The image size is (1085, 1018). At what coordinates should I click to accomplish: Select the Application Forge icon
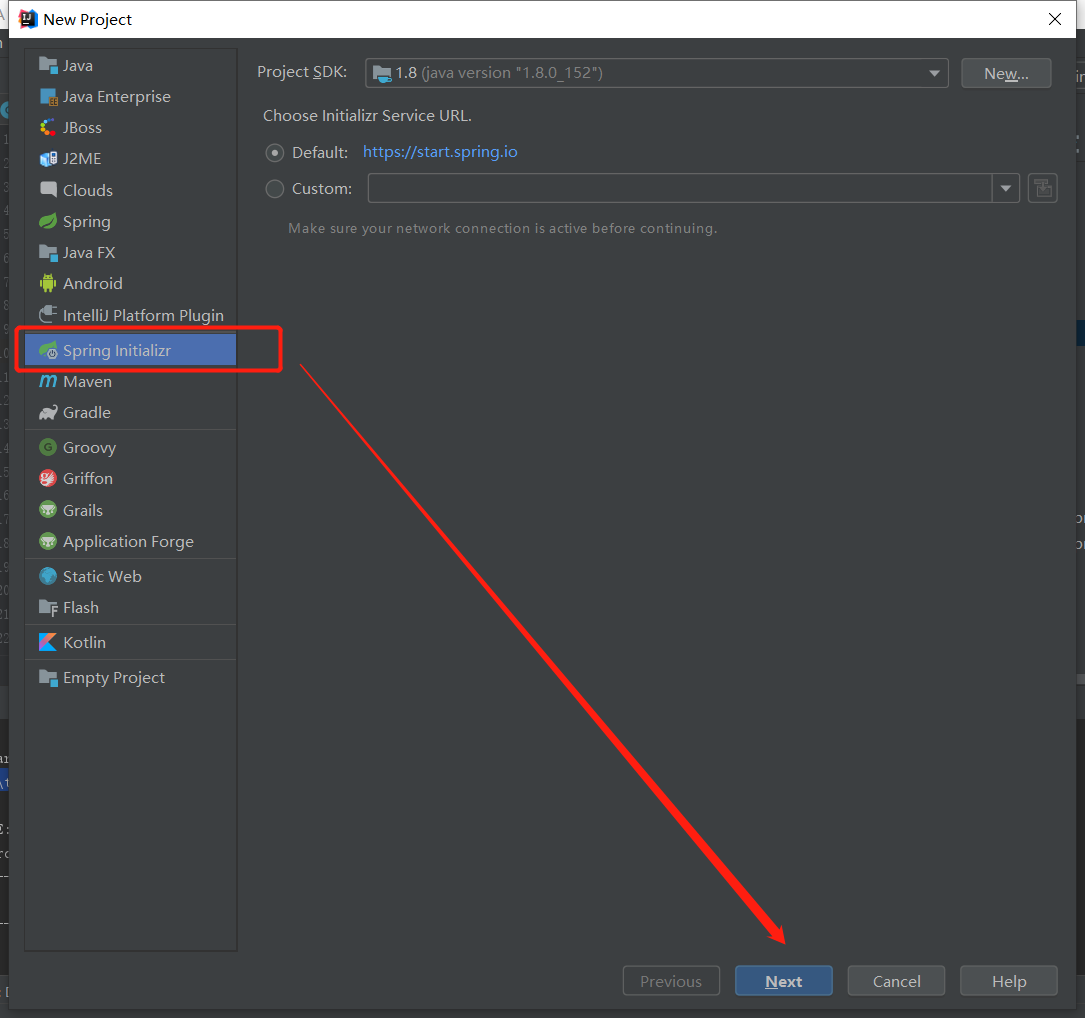pyautogui.click(x=48, y=541)
